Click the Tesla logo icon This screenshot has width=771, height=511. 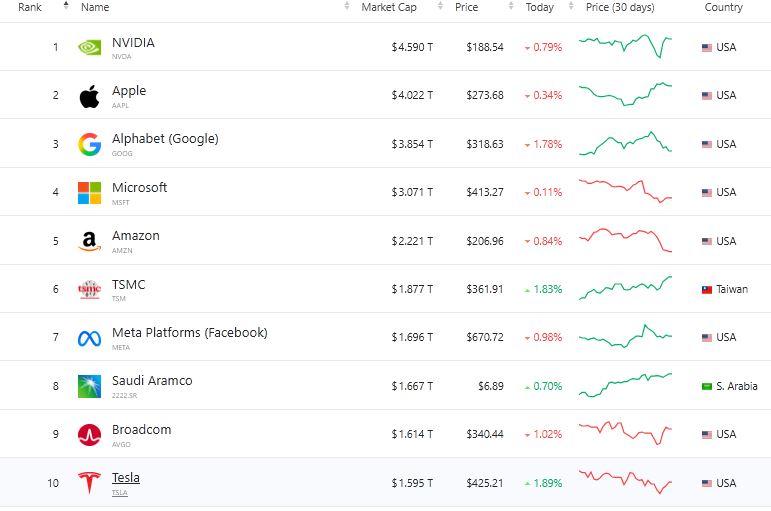pos(90,483)
